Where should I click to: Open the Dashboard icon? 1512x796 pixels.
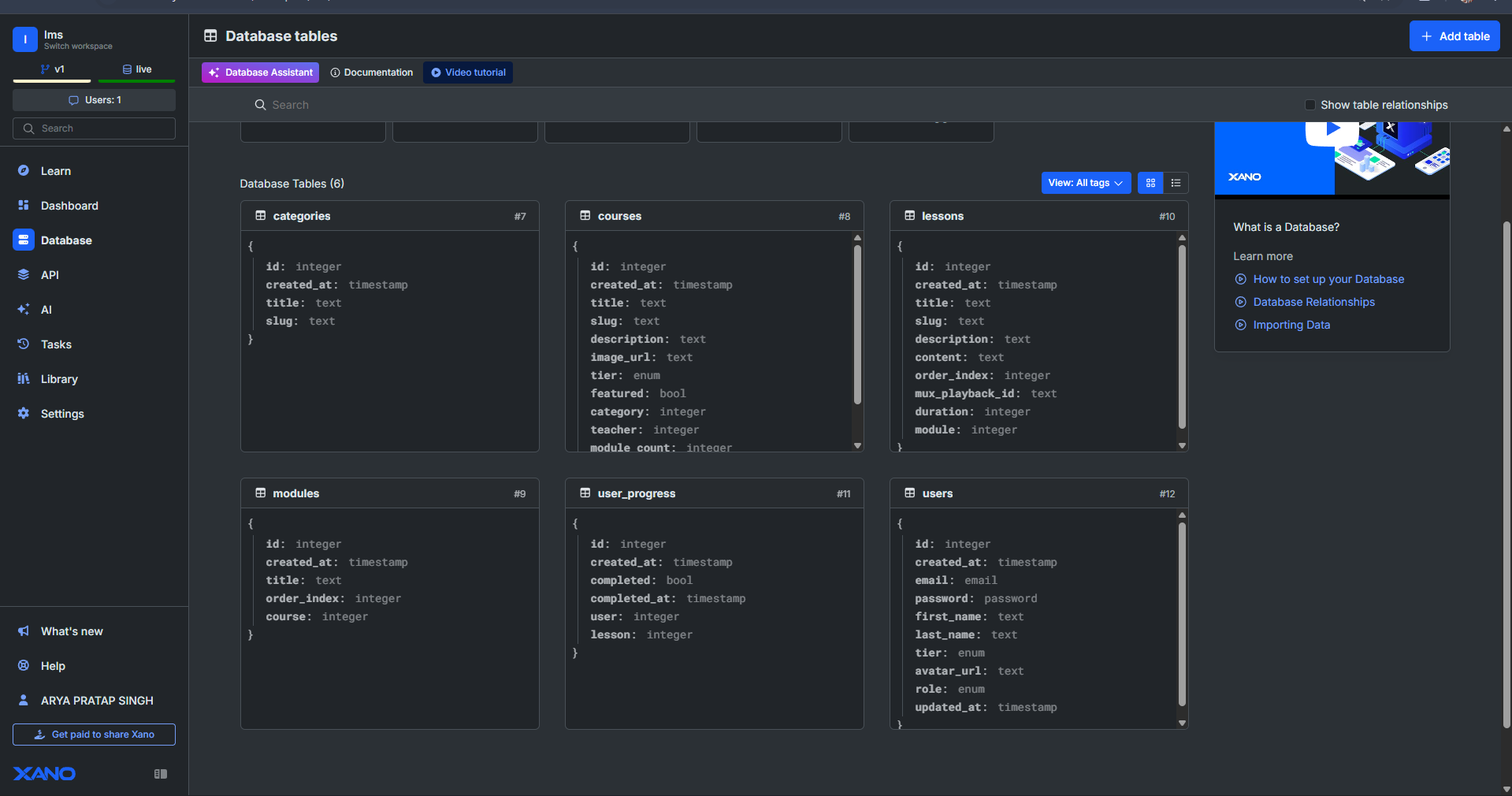(24, 206)
